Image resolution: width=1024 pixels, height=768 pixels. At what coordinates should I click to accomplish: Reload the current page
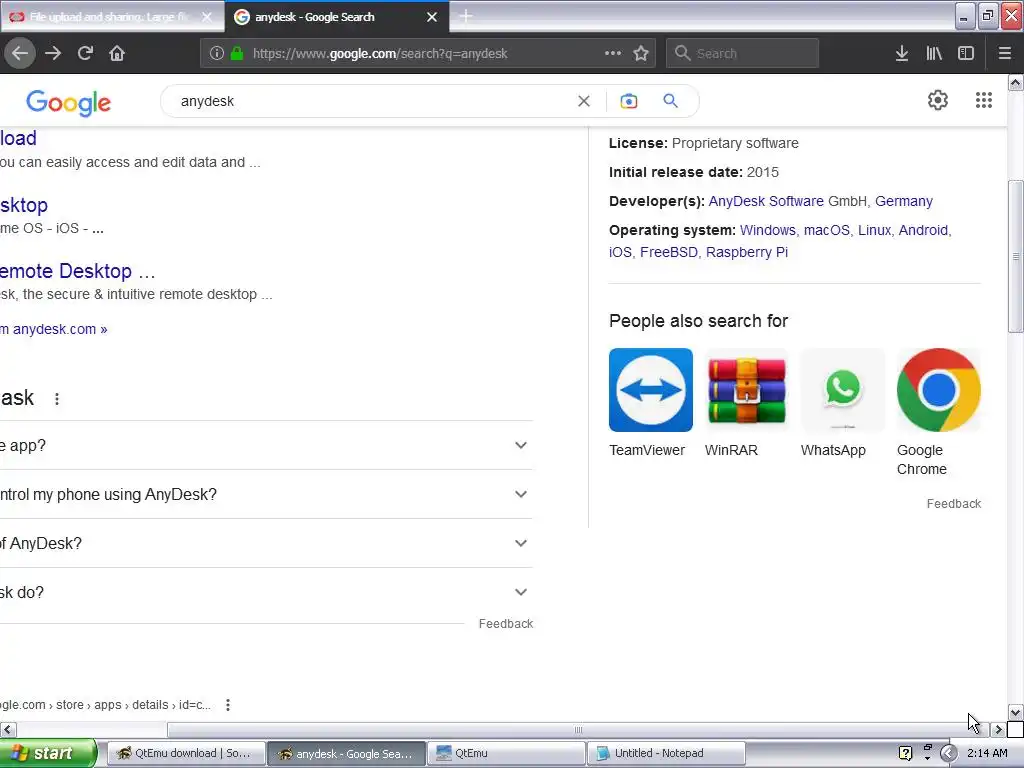click(x=85, y=54)
